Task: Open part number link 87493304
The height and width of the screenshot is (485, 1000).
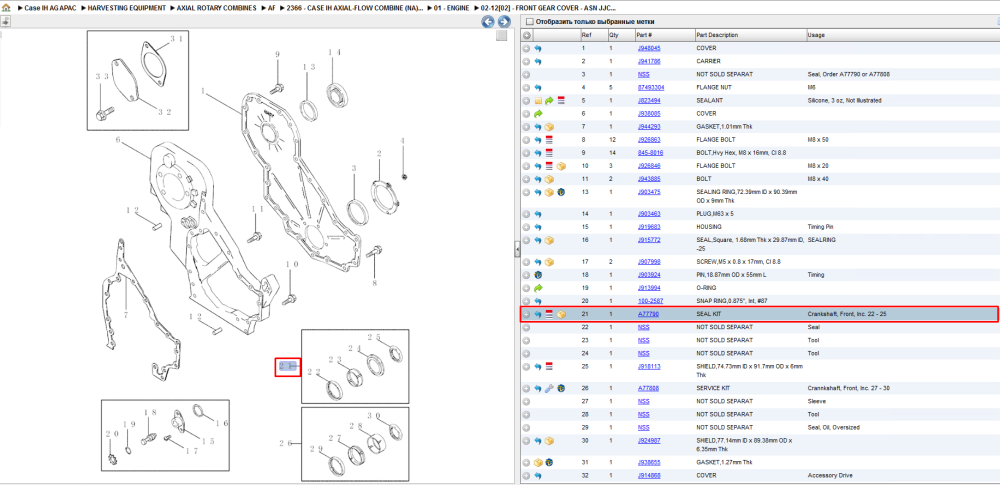Action: tap(651, 87)
